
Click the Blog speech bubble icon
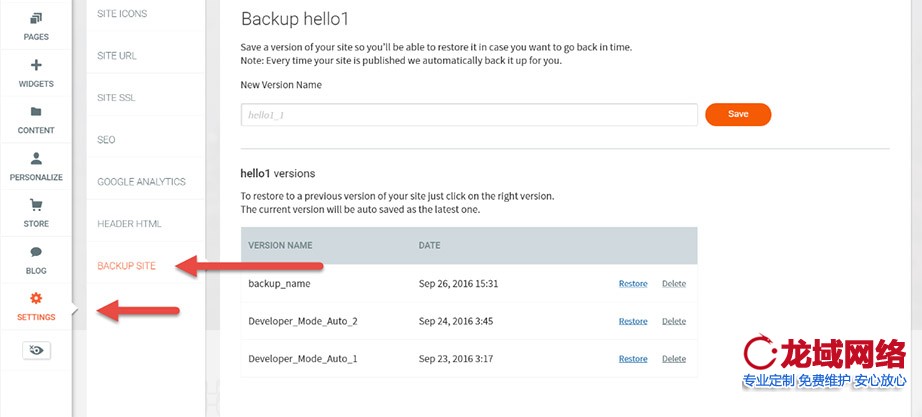click(36, 252)
